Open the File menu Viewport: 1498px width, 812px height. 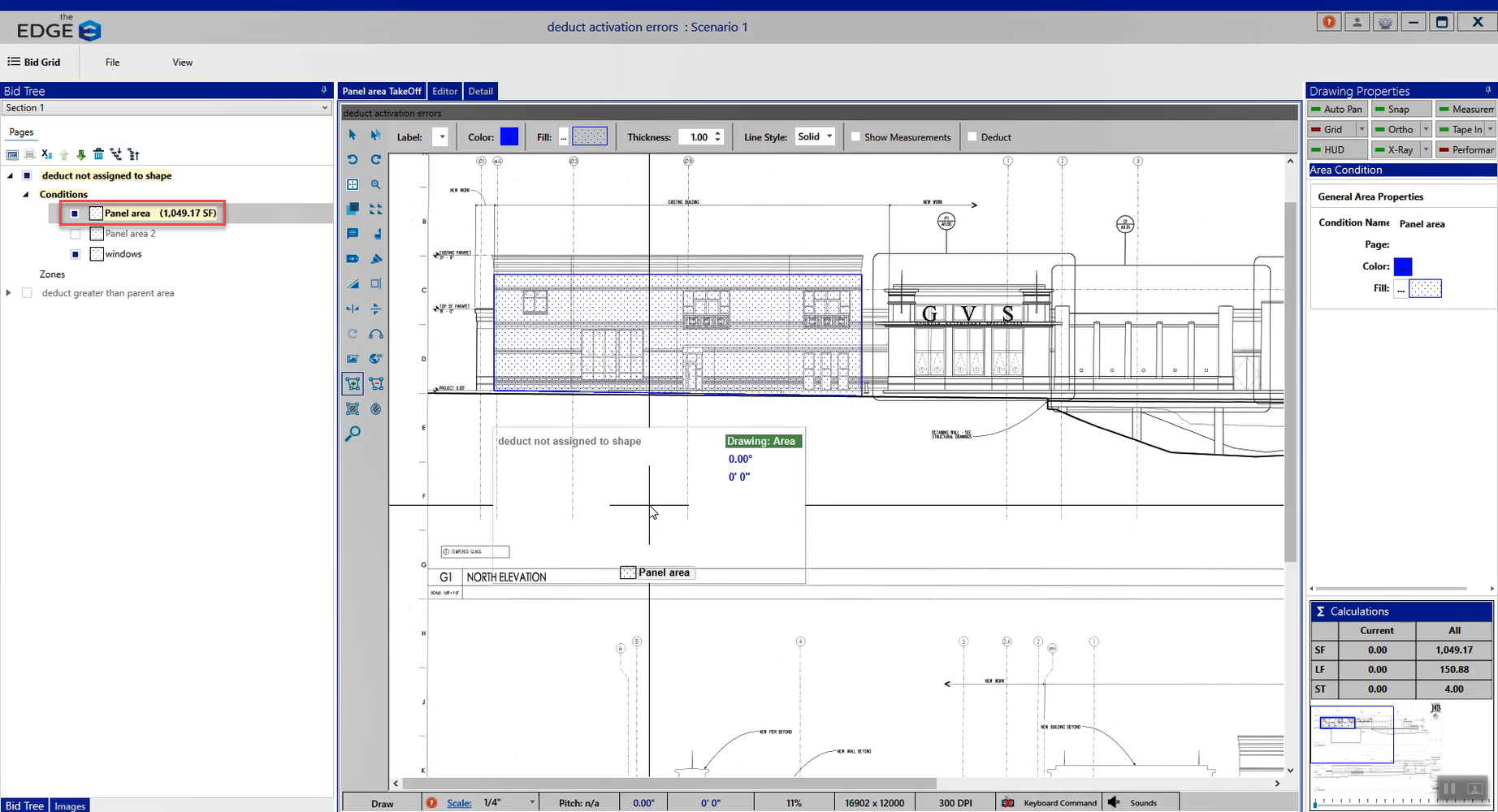pyautogui.click(x=112, y=63)
